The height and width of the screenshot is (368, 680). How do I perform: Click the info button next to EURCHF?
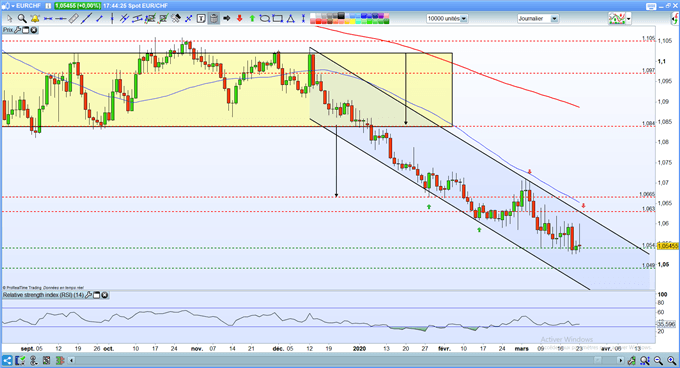pos(48,6)
